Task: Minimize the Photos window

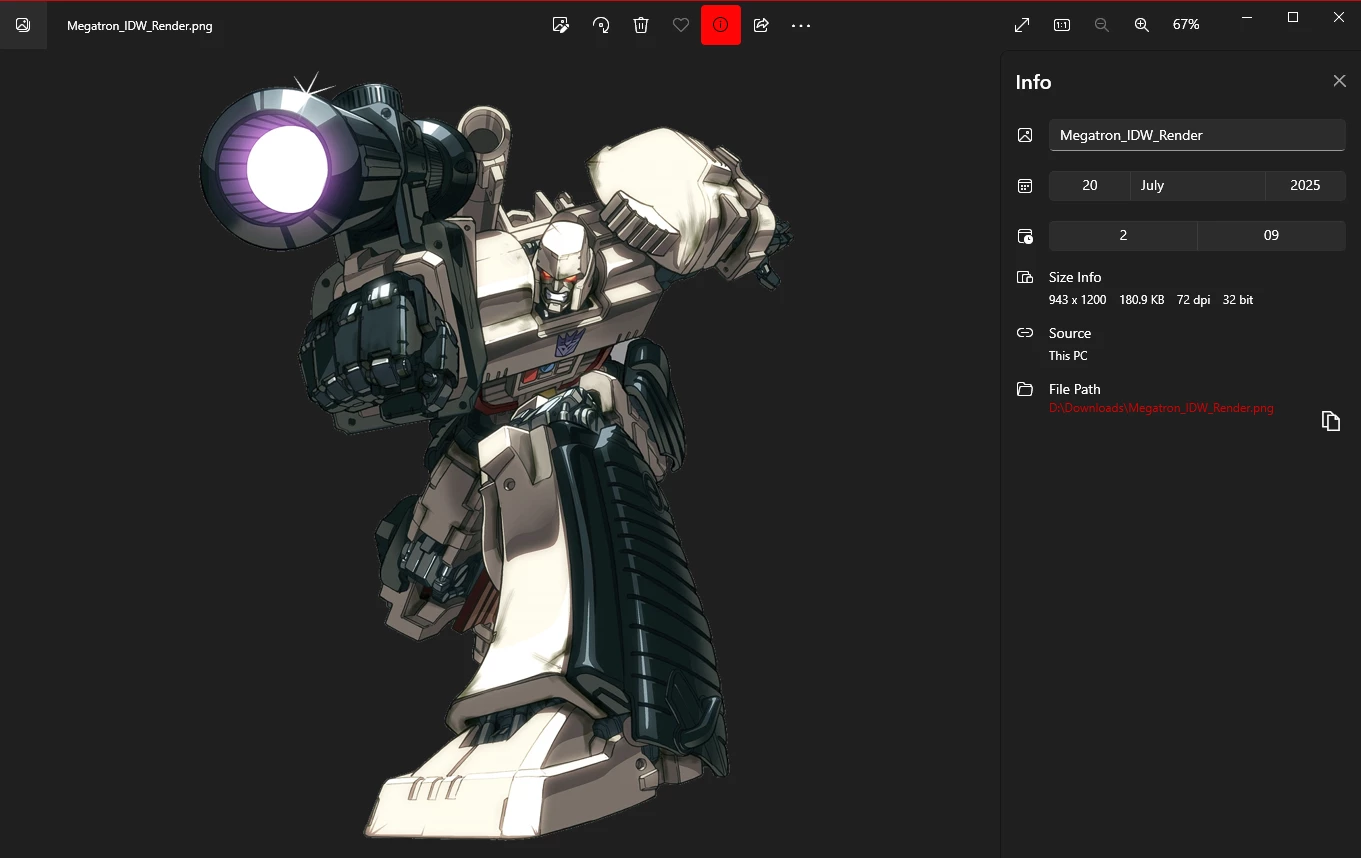Action: 1246,17
